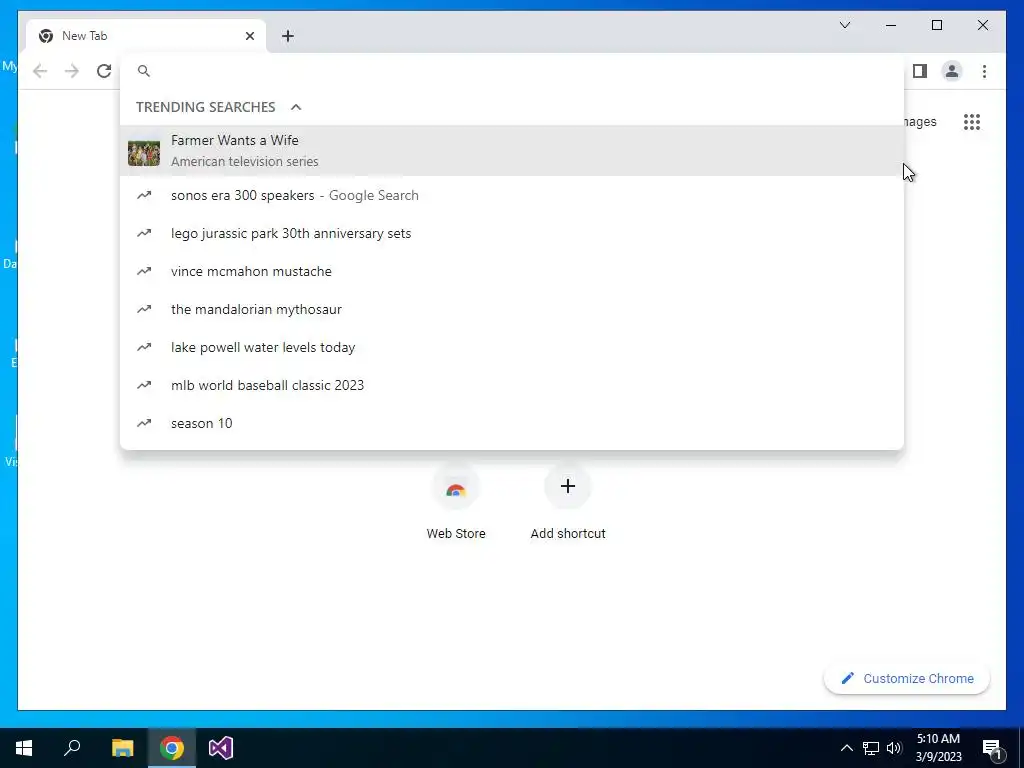
Task: Open the notification center icon
Action: tap(992, 748)
